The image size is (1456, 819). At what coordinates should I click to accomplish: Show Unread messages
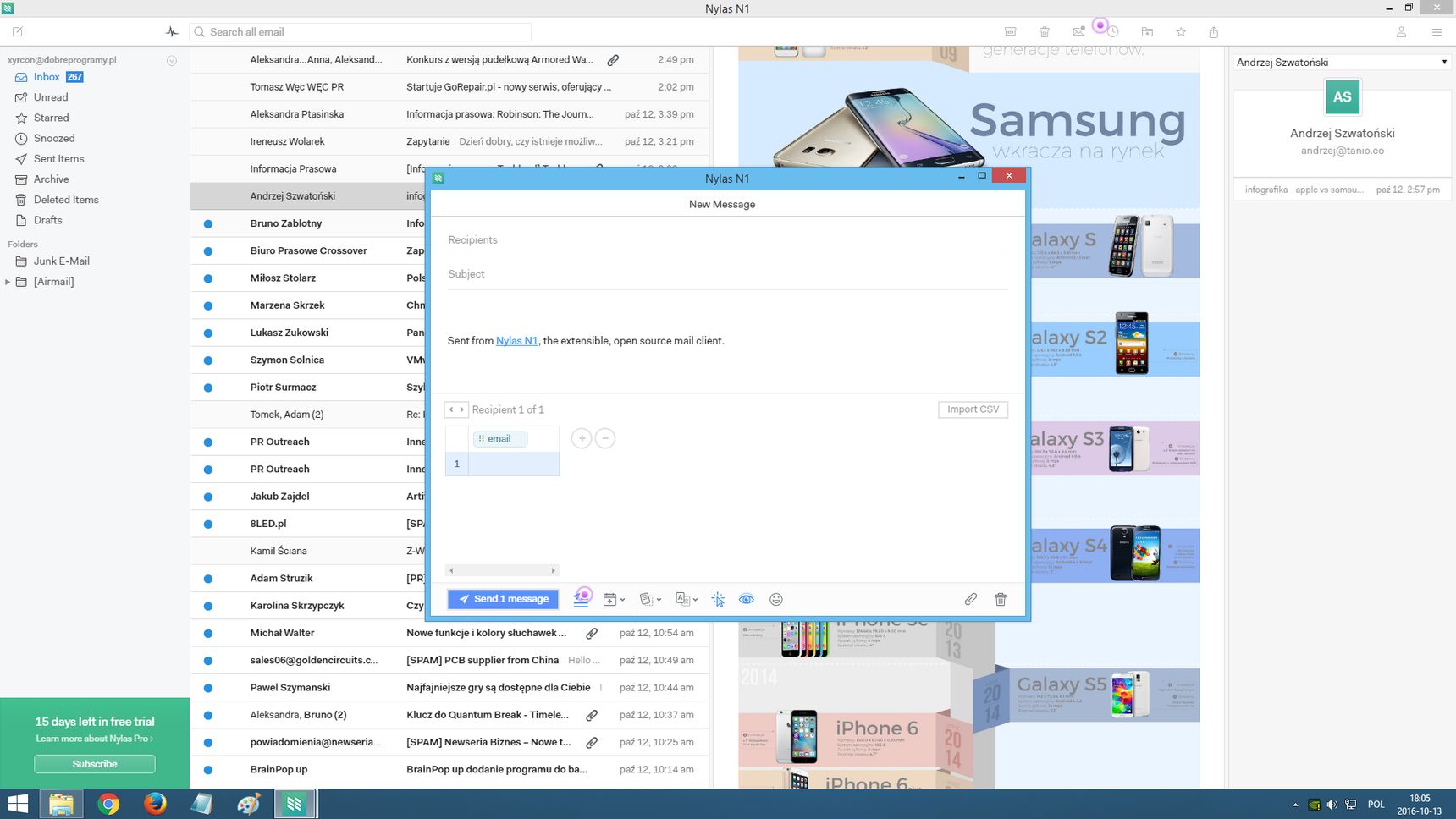pyautogui.click(x=51, y=97)
